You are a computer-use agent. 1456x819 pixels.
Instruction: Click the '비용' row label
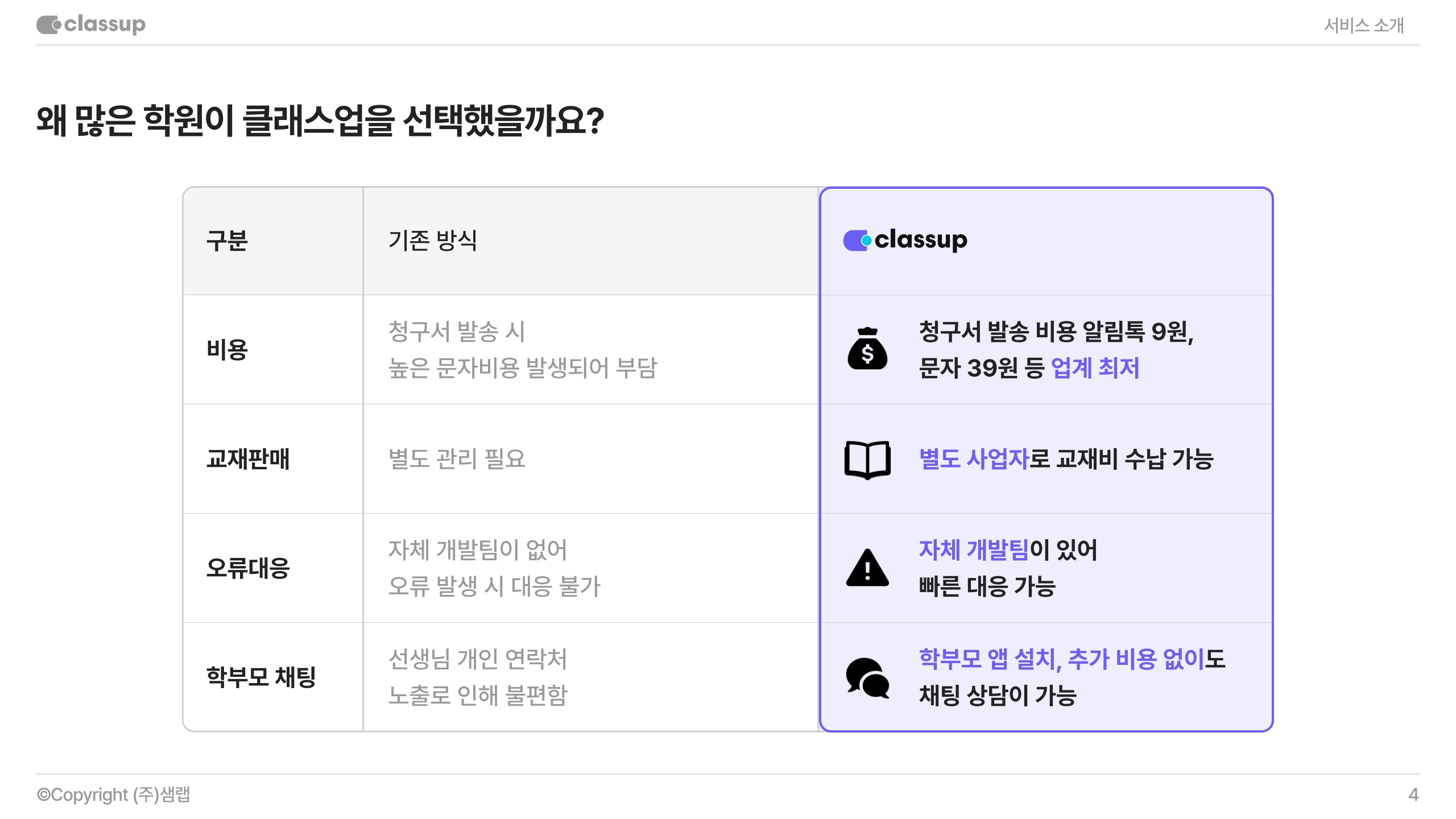(227, 349)
